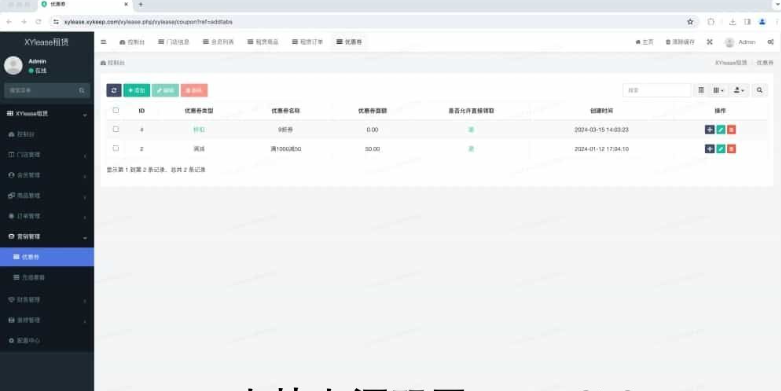Bookmark this page with the star icon
Viewport: 781px width, 391px height.
pos(690,22)
